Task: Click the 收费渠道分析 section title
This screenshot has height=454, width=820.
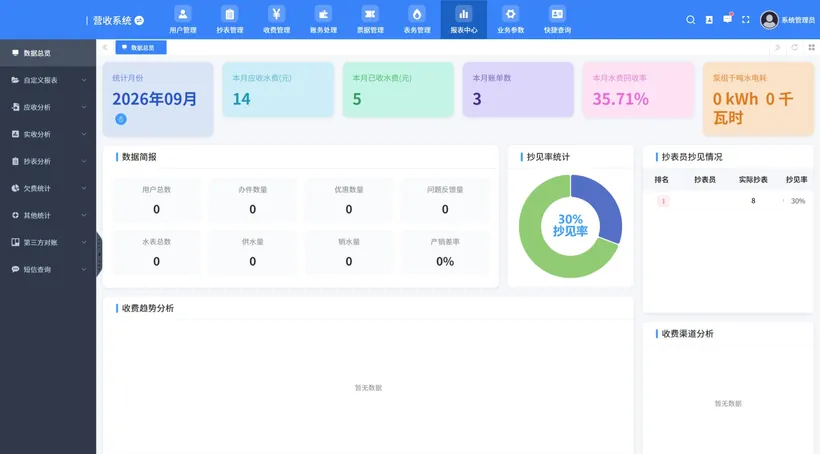Action: point(687,334)
